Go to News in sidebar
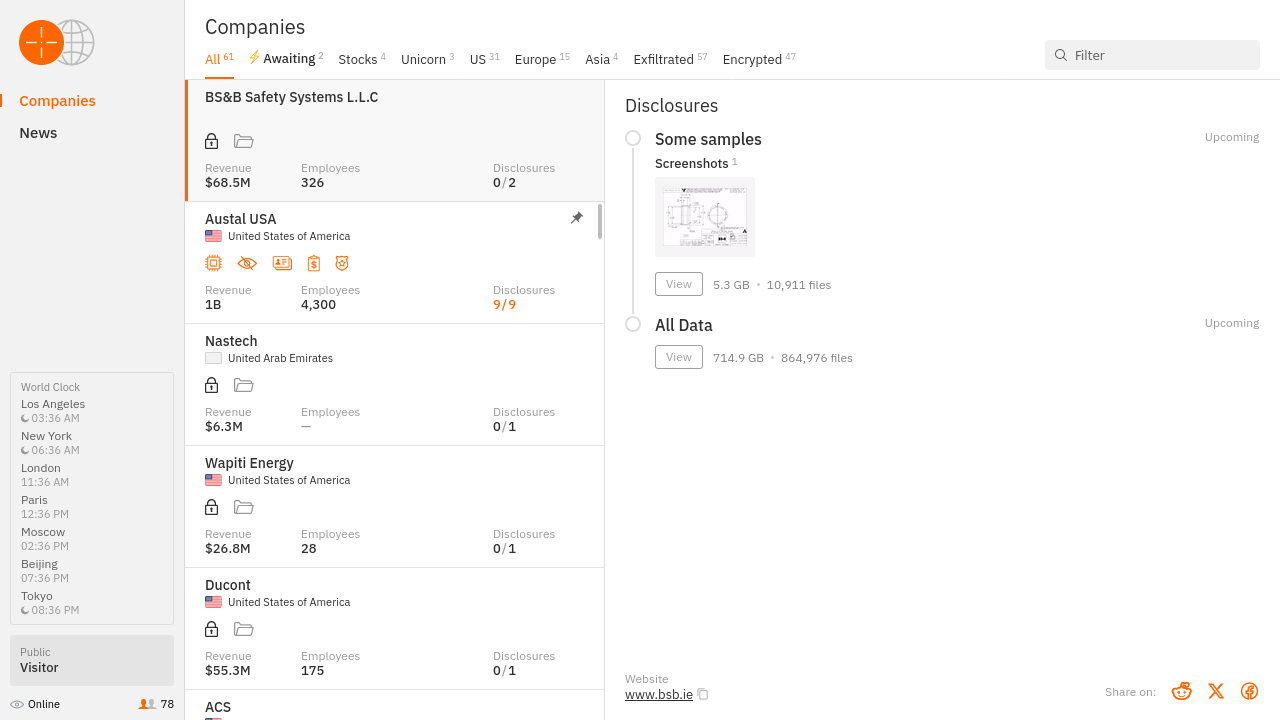Image resolution: width=1280 pixels, height=720 pixels. click(x=38, y=133)
